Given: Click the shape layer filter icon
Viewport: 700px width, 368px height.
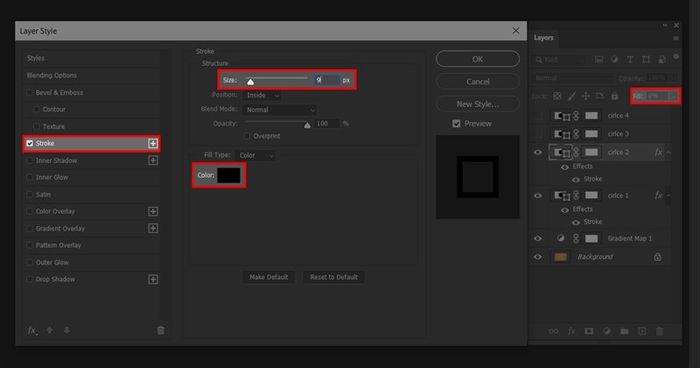Looking at the screenshot, I should pyautogui.click(x=646, y=59).
